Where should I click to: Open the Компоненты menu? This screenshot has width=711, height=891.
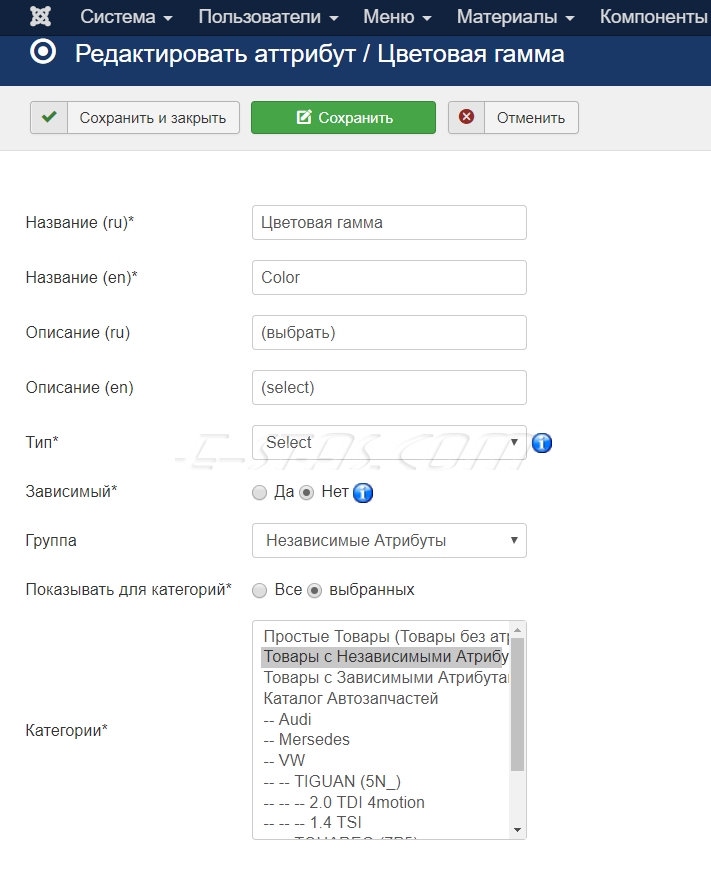coord(654,17)
